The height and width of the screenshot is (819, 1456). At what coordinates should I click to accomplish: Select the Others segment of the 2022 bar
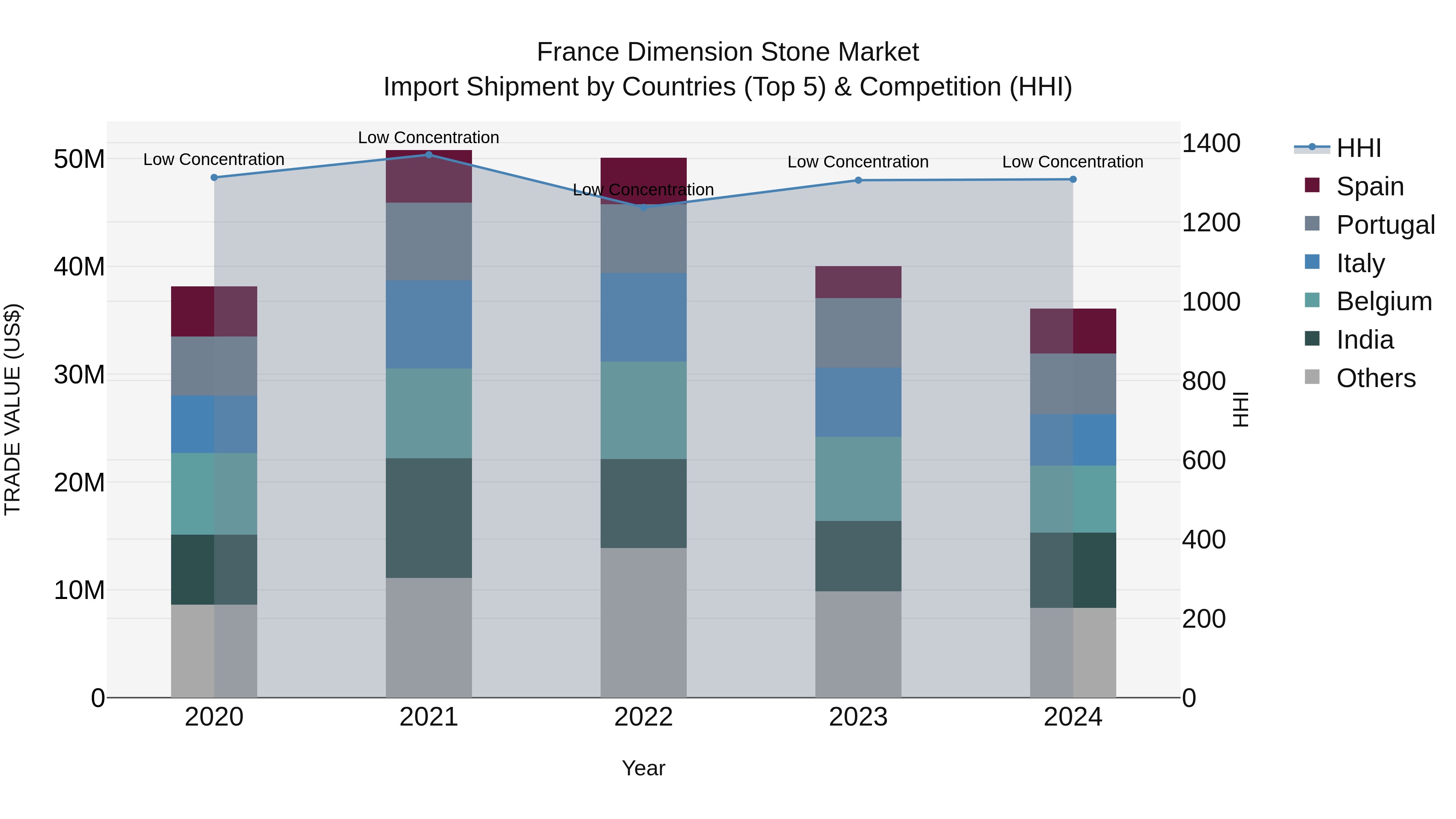[643, 622]
